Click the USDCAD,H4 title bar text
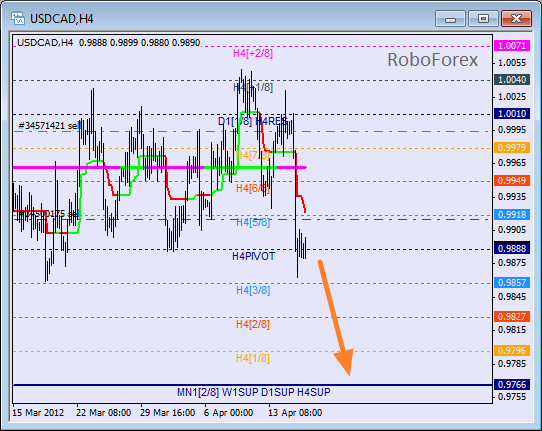Image resolution: width=542 pixels, height=431 pixels. [62, 19]
